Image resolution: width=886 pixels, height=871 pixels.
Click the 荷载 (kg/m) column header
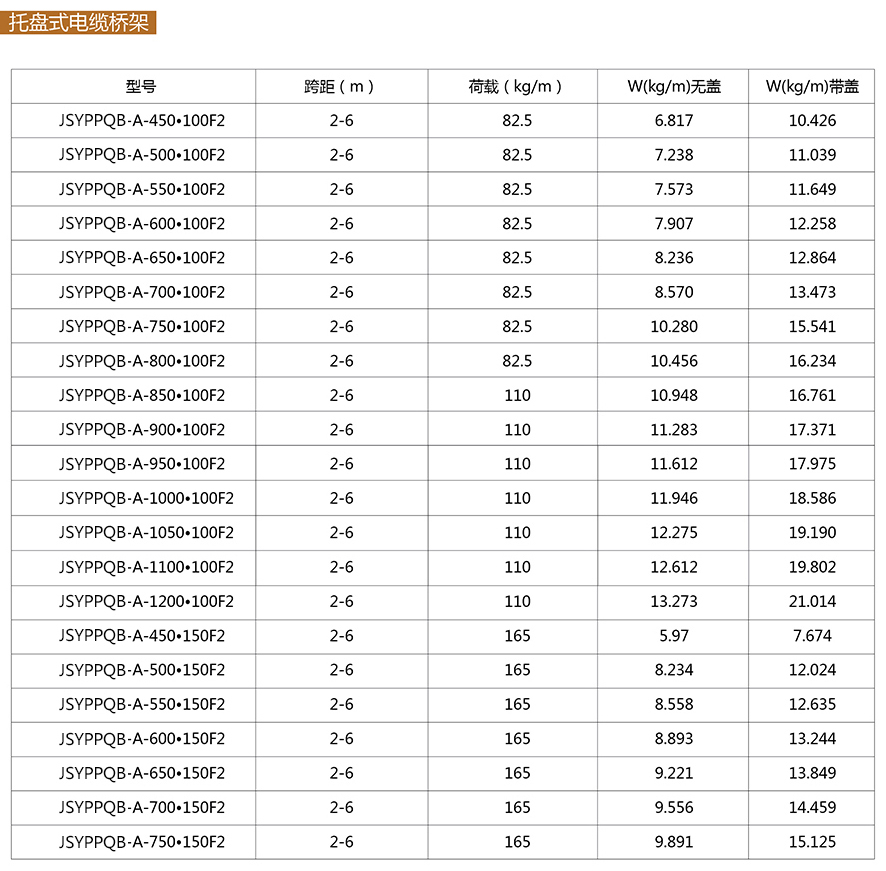click(516, 87)
